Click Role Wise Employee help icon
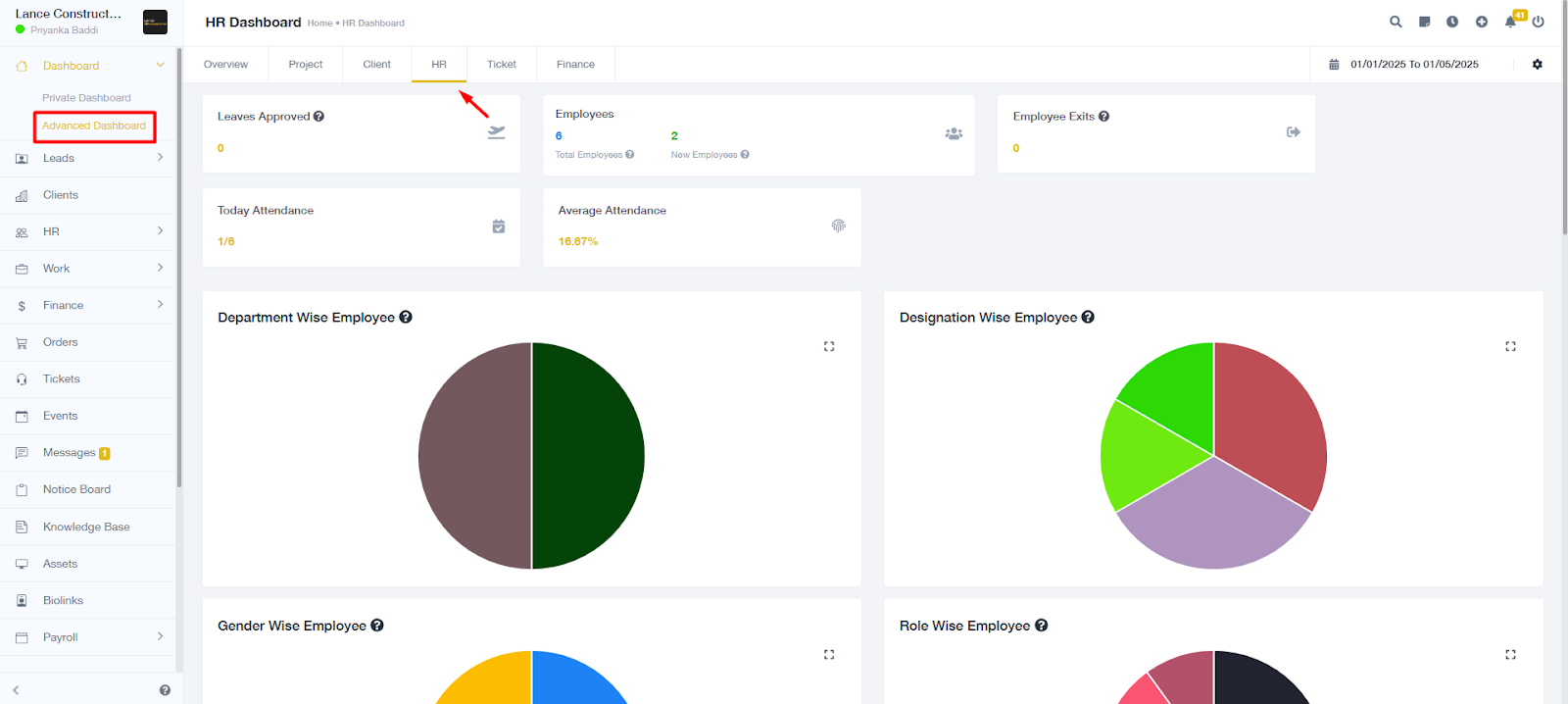 tap(1042, 626)
